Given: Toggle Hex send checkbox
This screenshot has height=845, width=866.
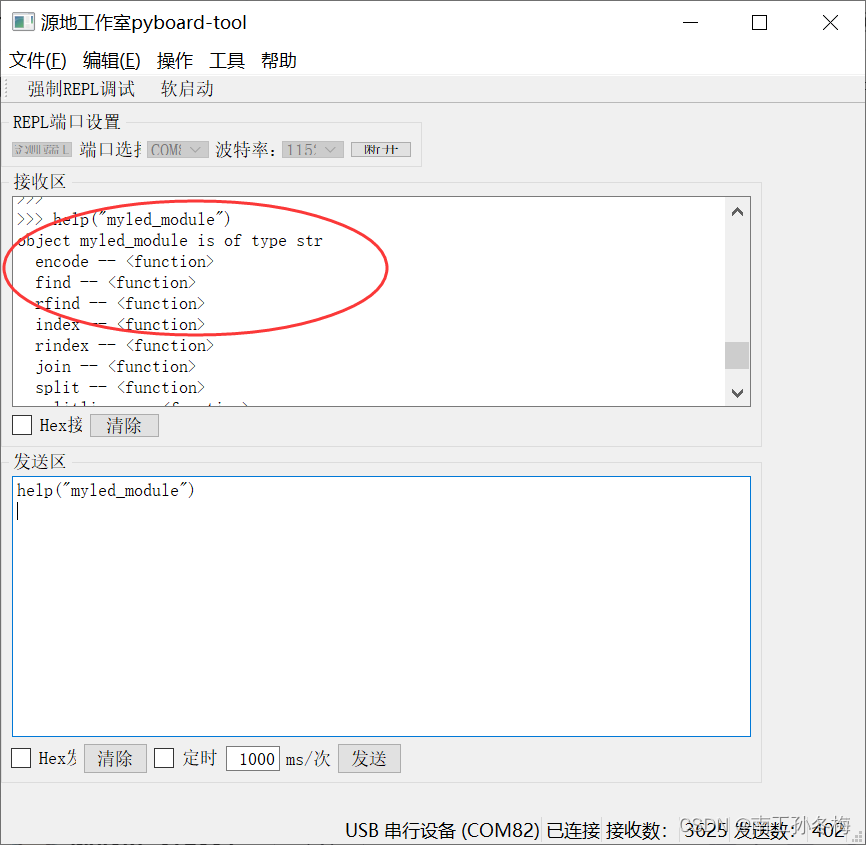Looking at the screenshot, I should [21, 758].
